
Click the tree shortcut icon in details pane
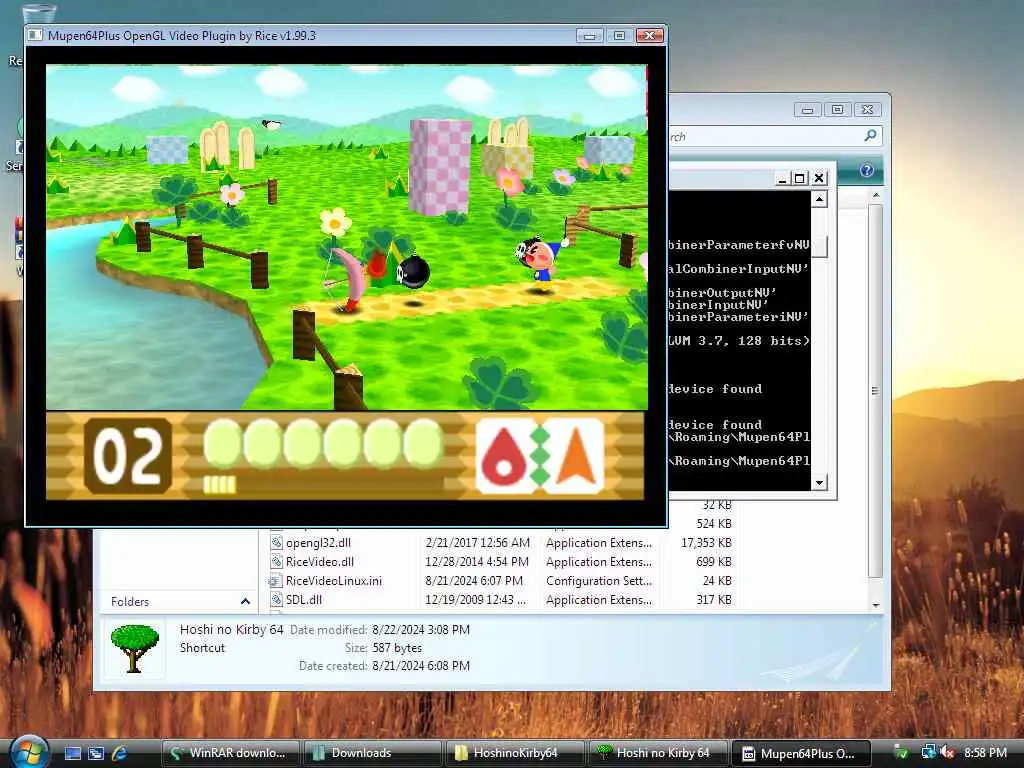(135, 648)
